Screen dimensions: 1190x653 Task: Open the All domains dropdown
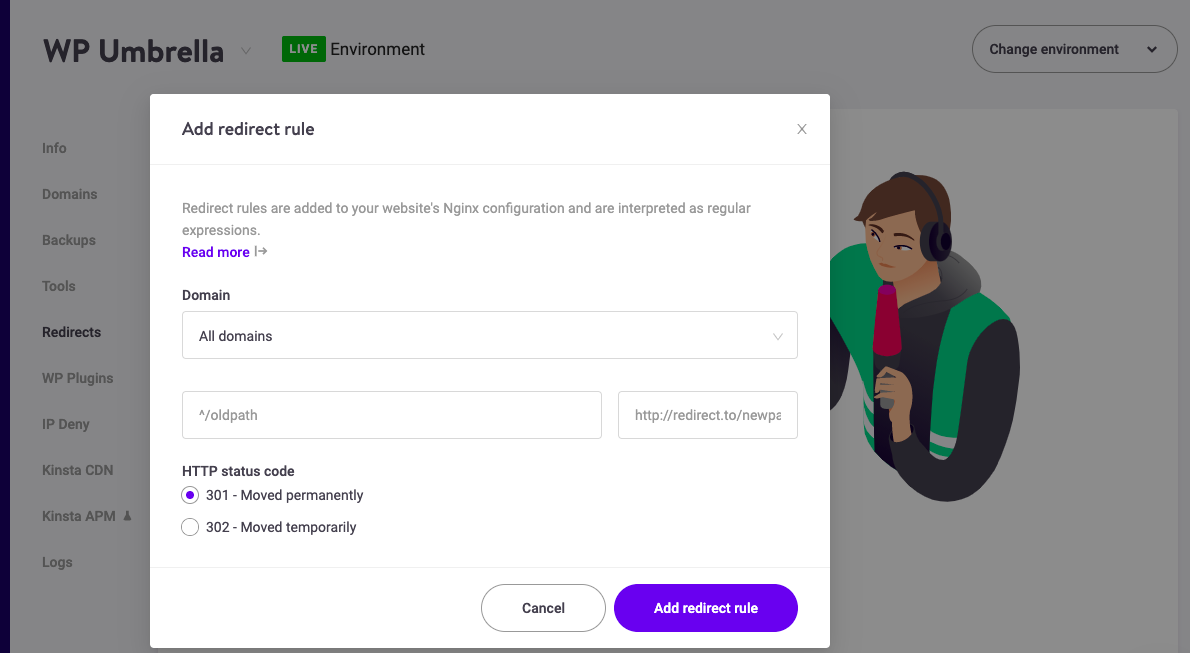point(490,335)
